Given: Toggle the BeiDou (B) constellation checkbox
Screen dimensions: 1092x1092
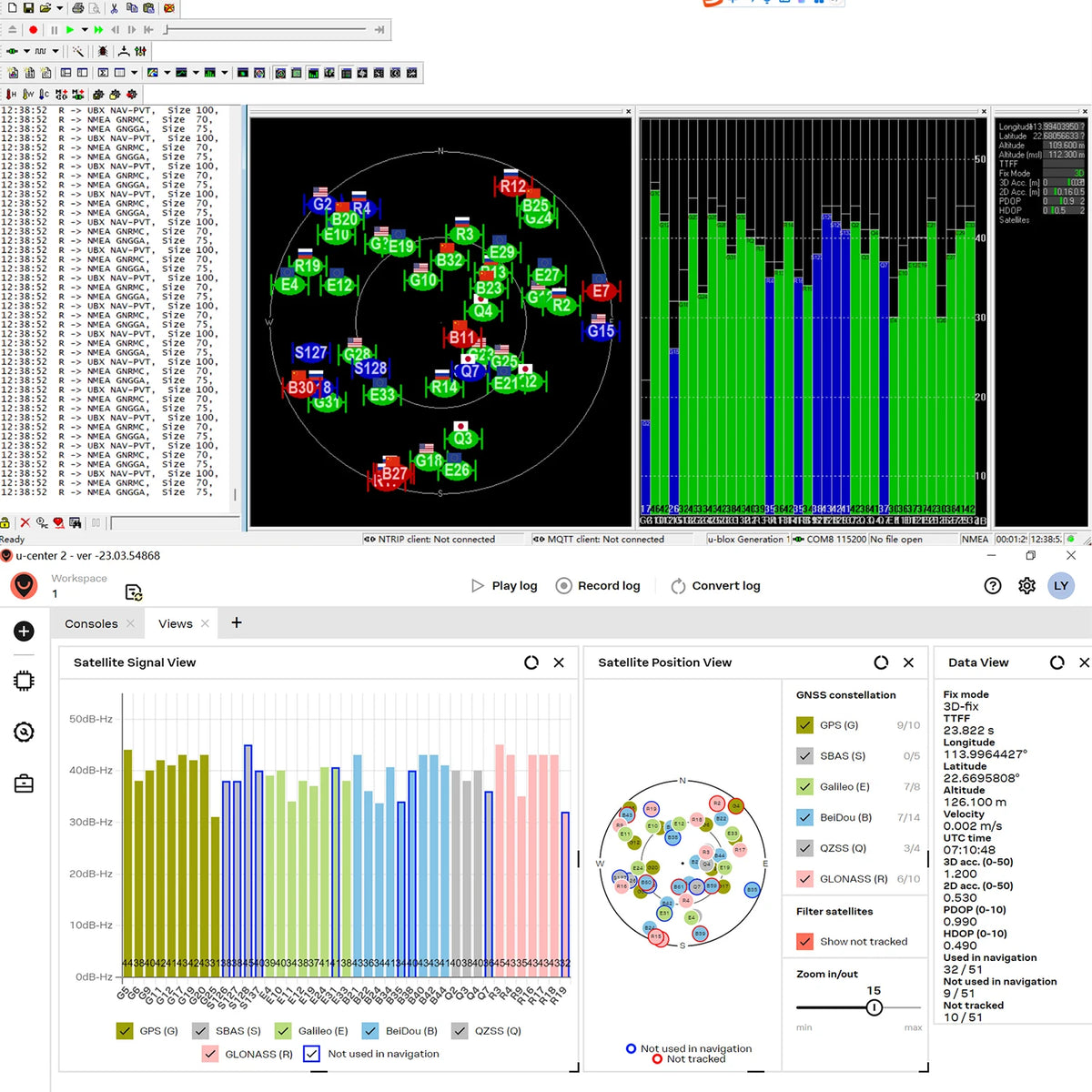Looking at the screenshot, I should [804, 817].
